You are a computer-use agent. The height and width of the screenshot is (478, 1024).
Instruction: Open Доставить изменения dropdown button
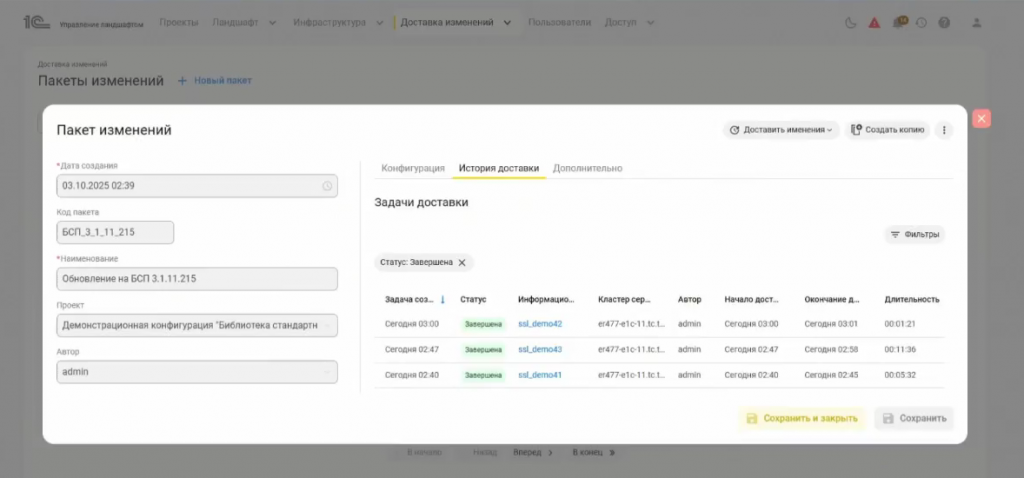[781, 130]
